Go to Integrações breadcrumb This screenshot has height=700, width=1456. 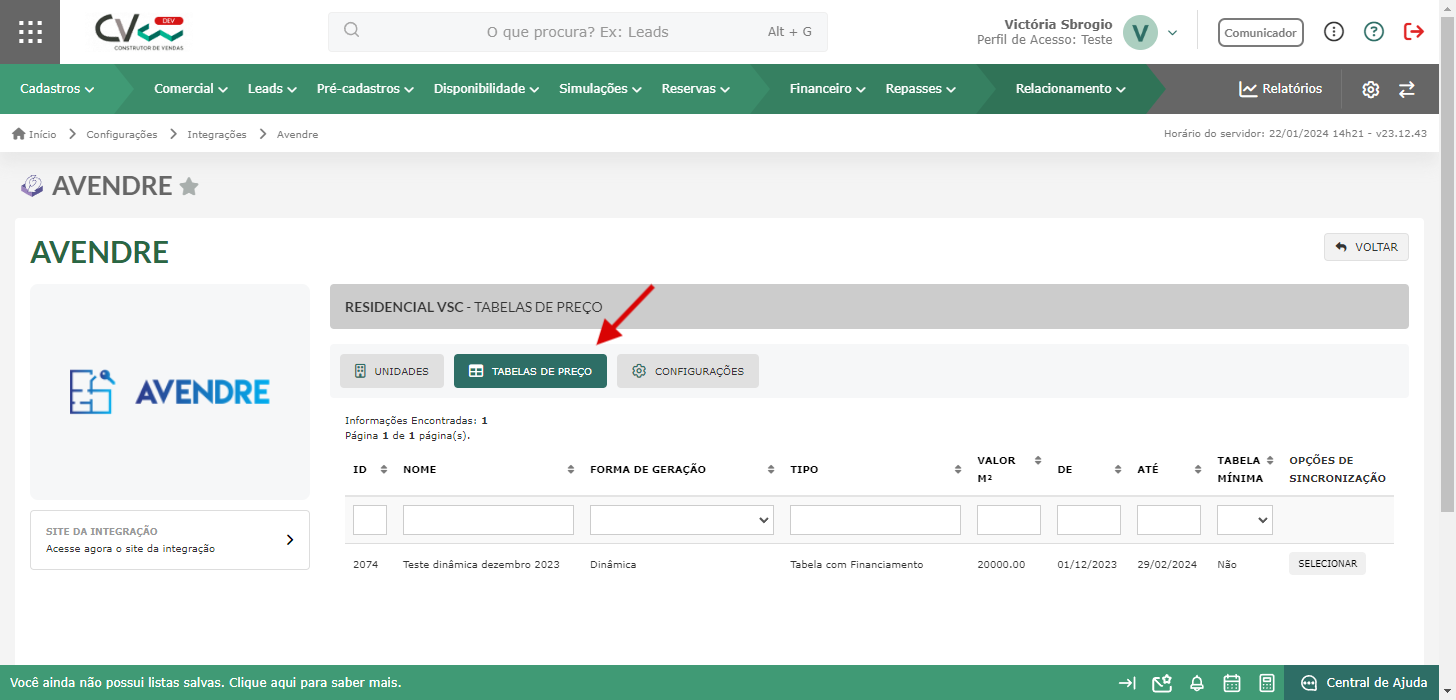click(216, 134)
